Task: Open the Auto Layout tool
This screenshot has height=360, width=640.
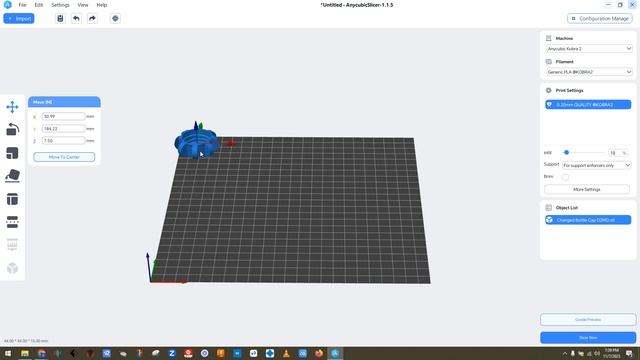Action: (x=12, y=199)
